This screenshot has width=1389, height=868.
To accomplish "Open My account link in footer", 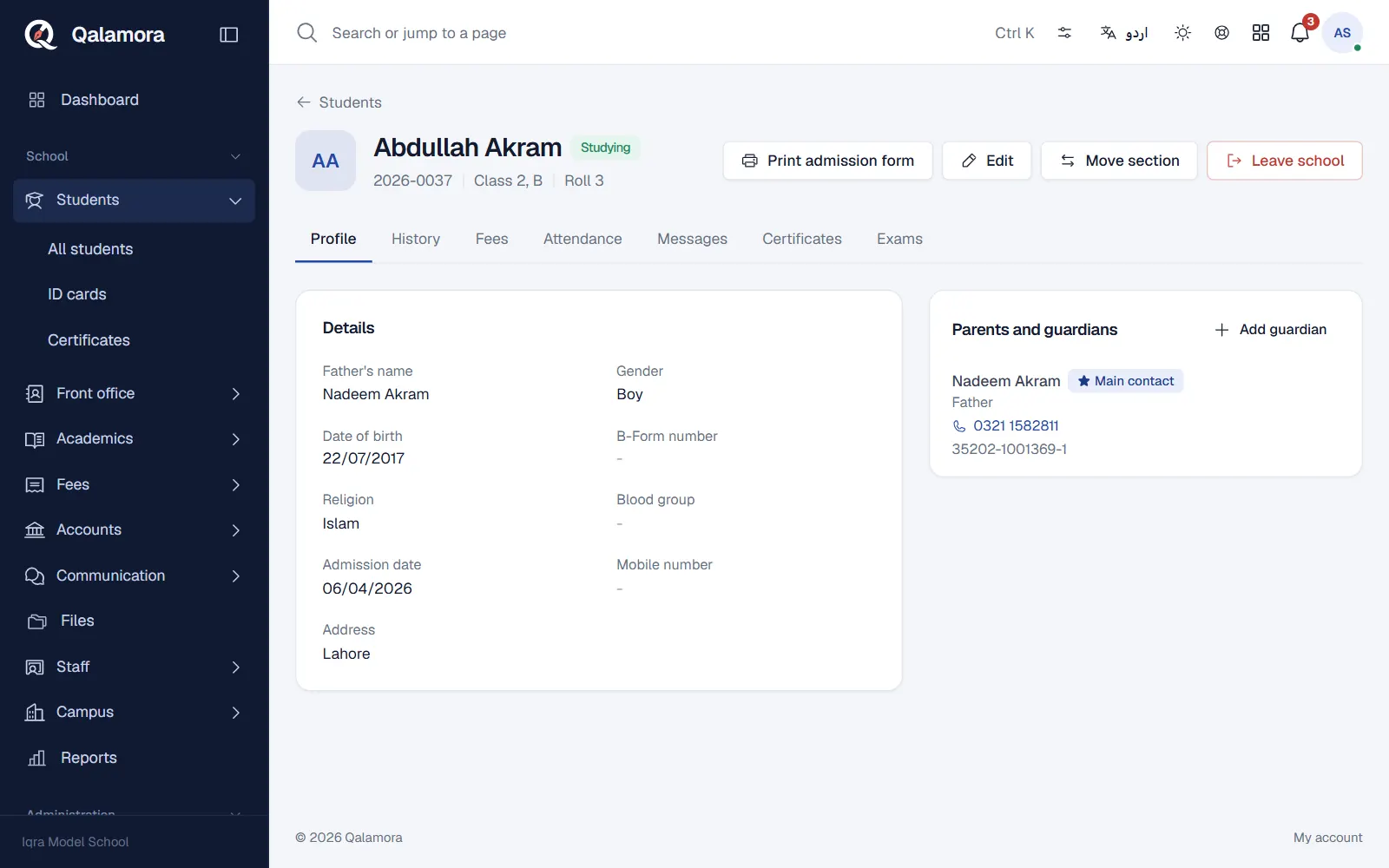I will (x=1327, y=838).
